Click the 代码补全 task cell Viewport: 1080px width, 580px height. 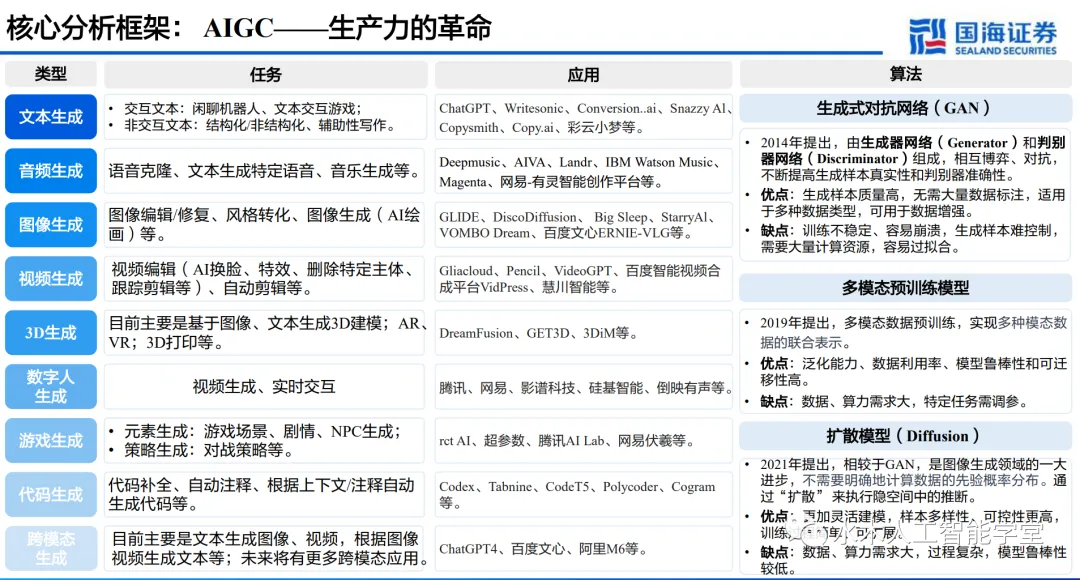(x=265, y=494)
